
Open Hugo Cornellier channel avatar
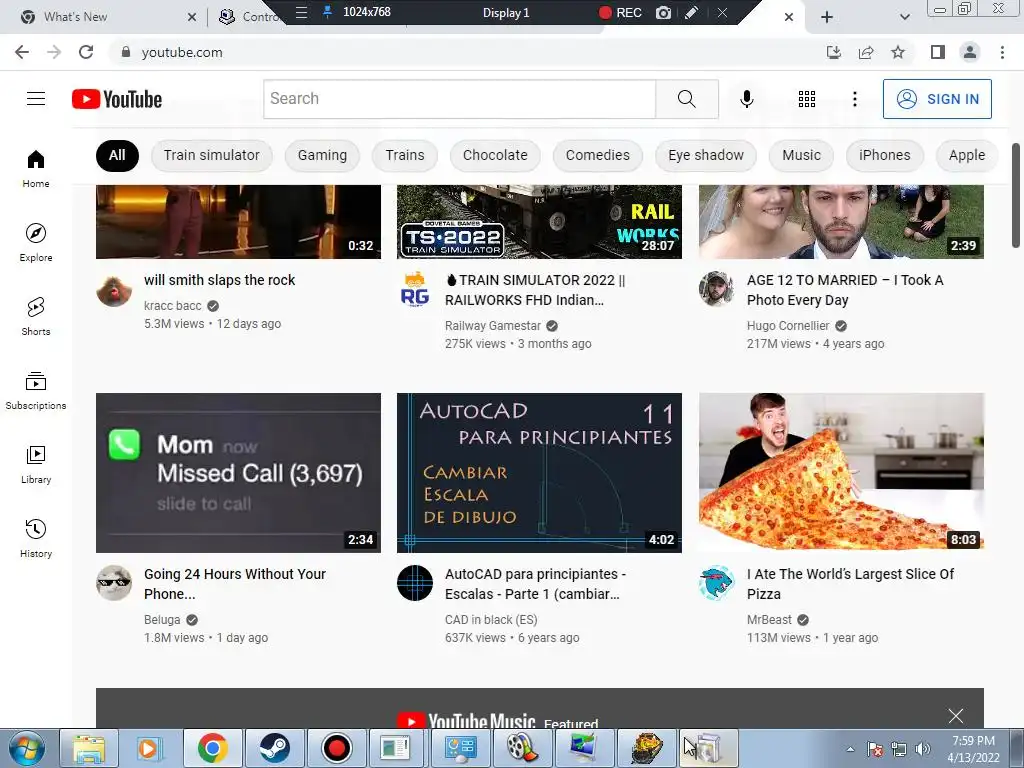pos(716,289)
